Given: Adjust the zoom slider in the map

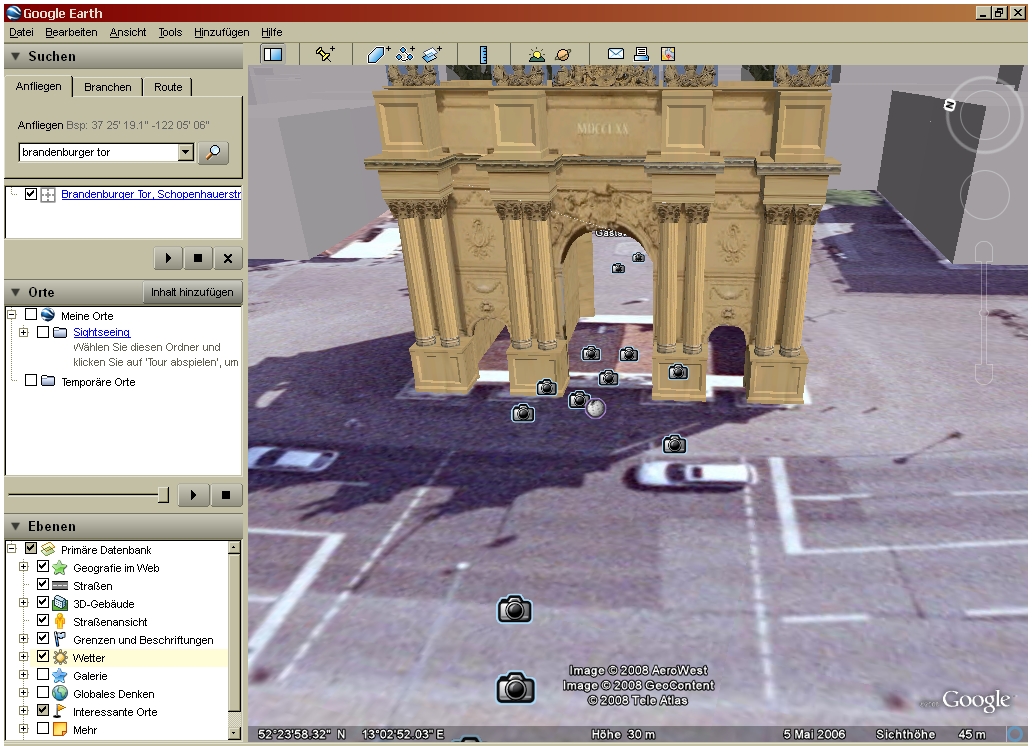Looking at the screenshot, I should pos(983,313).
